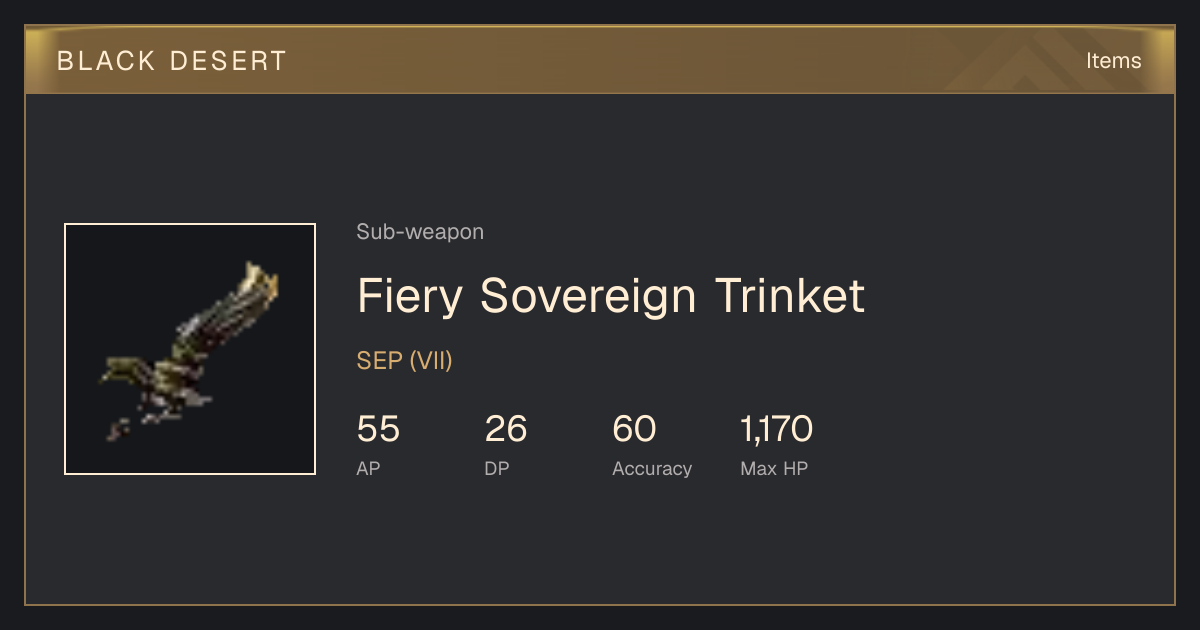Click the DP stat label
1200x630 pixels.
click(x=497, y=468)
